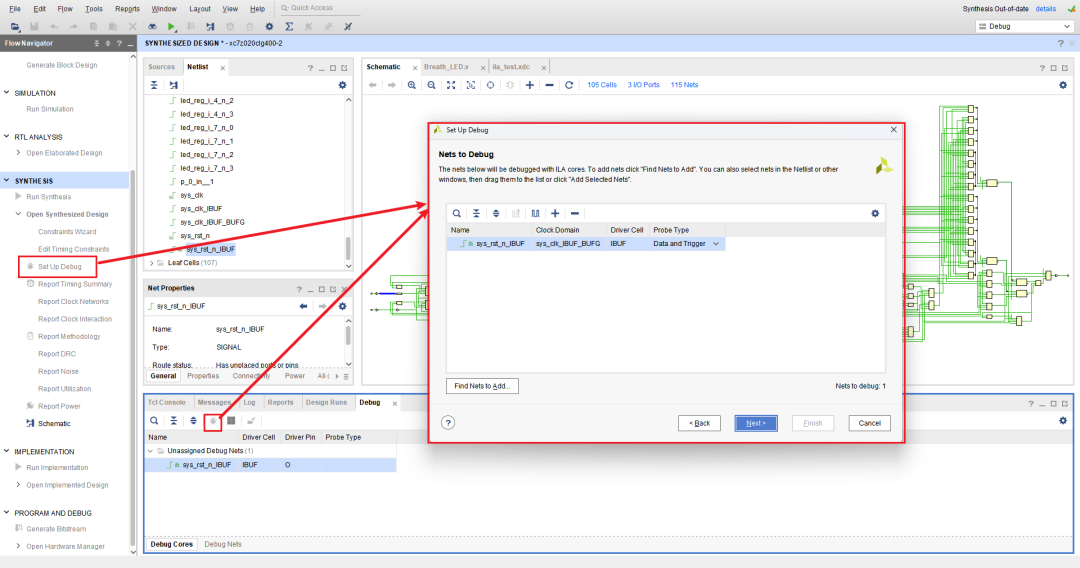
Task: Click collapse all icon in Set Up Debug dialog
Action: click(476, 213)
